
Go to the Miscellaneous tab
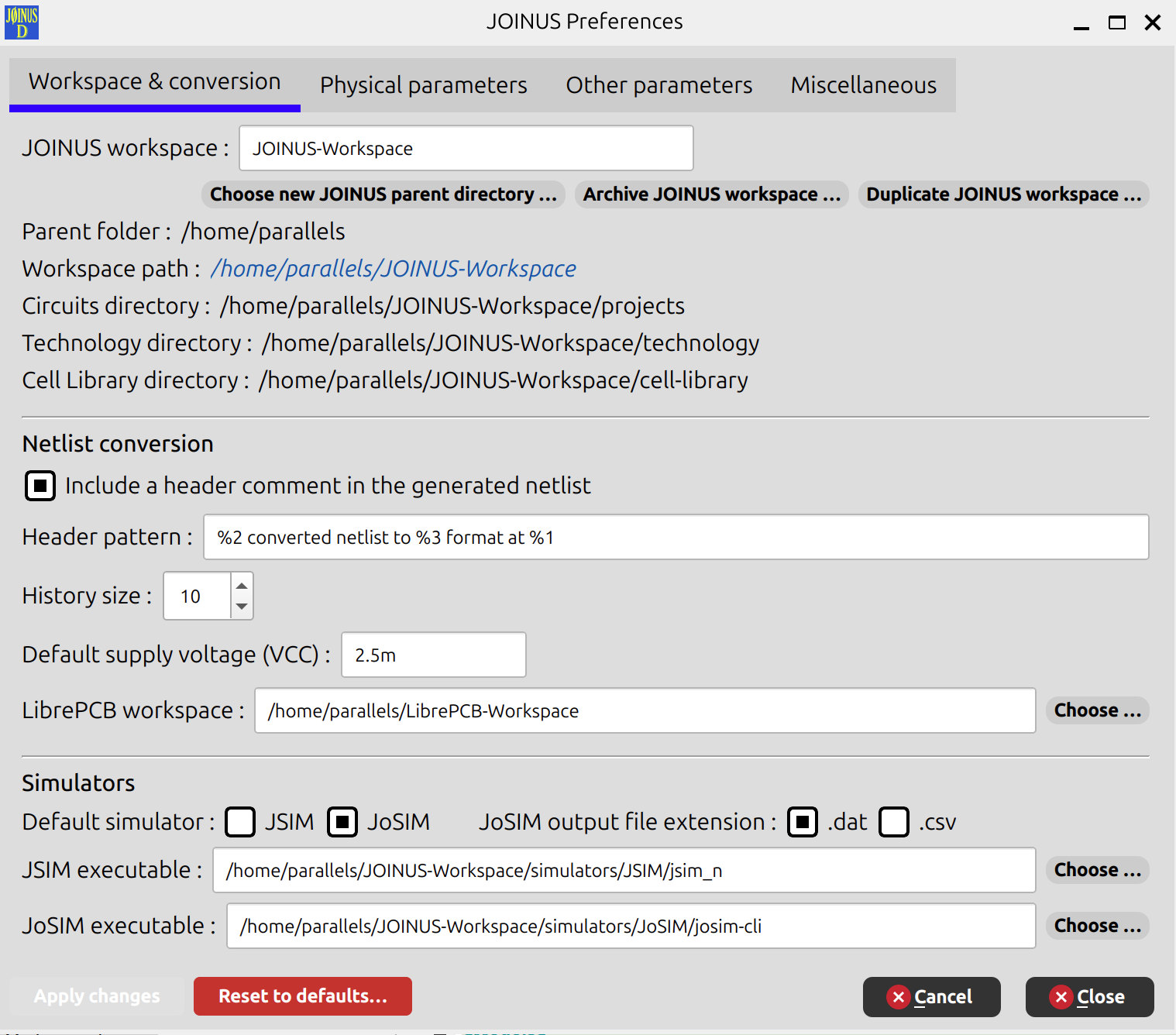pos(864,85)
